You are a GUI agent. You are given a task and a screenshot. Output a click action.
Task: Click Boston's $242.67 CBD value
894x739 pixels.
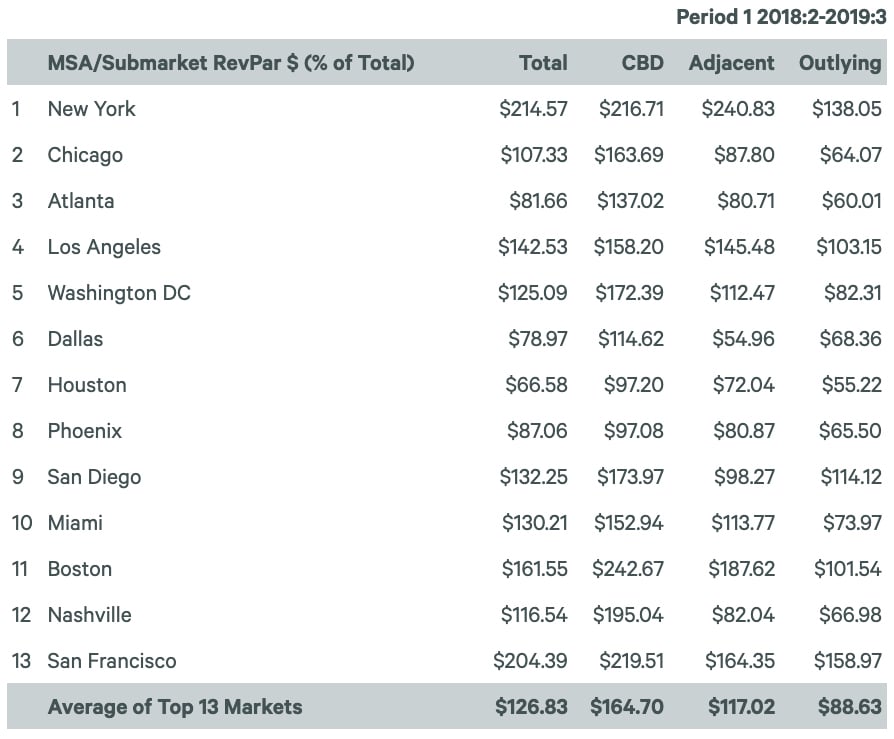628,569
